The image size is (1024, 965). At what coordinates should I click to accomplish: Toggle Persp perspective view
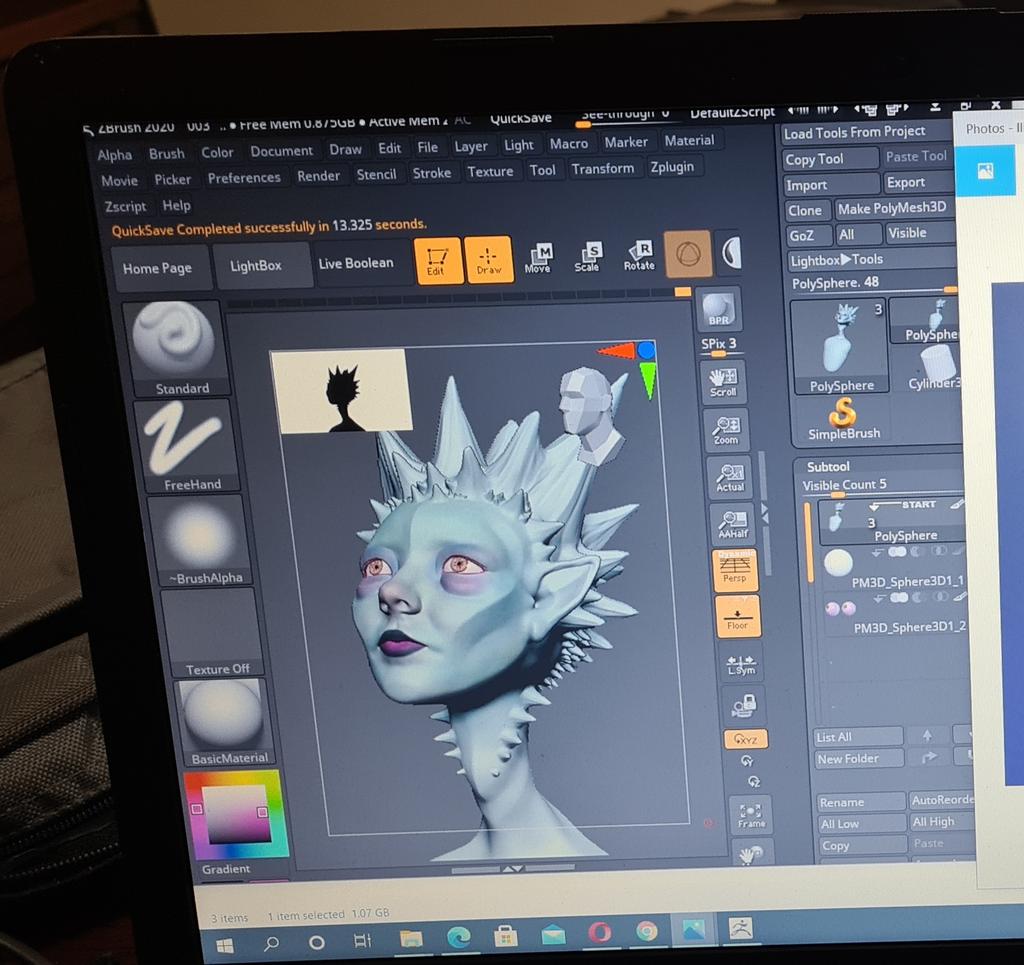coord(735,569)
